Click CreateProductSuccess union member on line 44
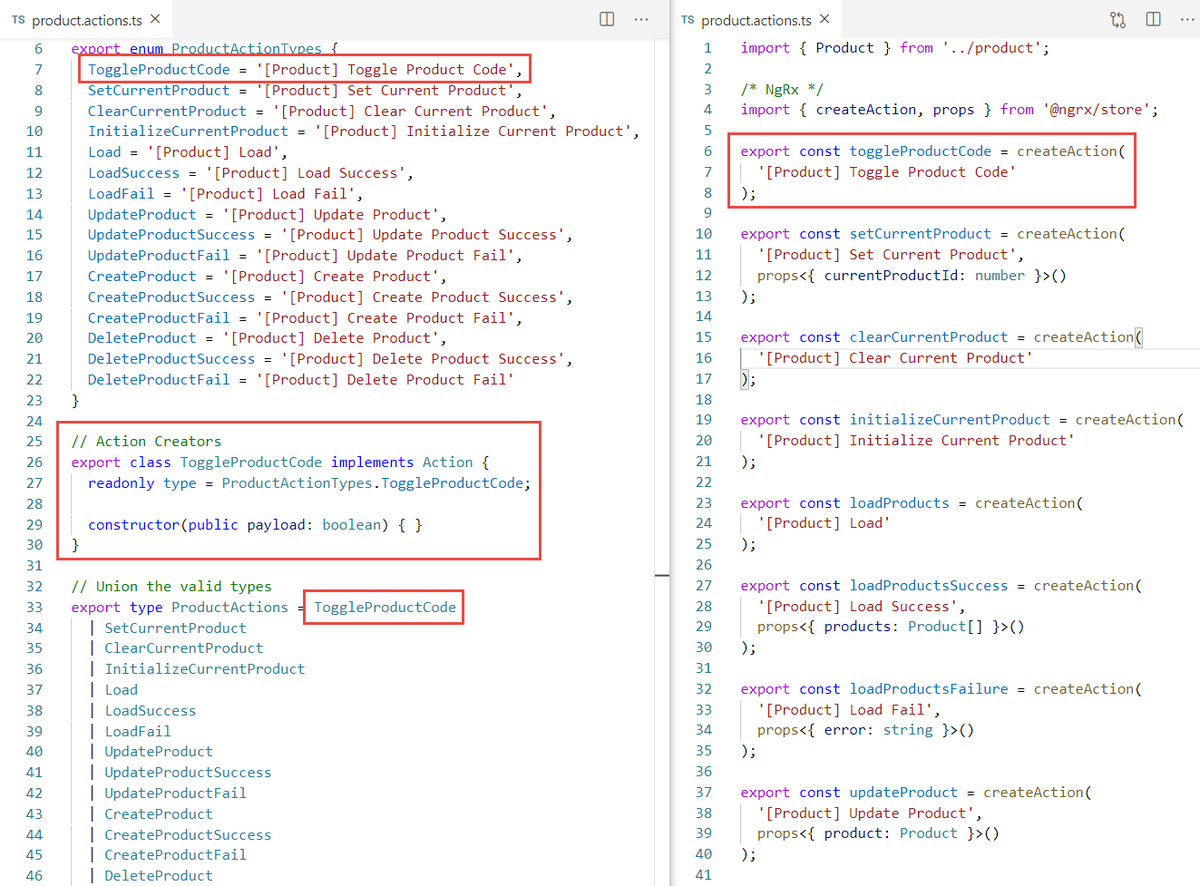 pyautogui.click(x=188, y=835)
